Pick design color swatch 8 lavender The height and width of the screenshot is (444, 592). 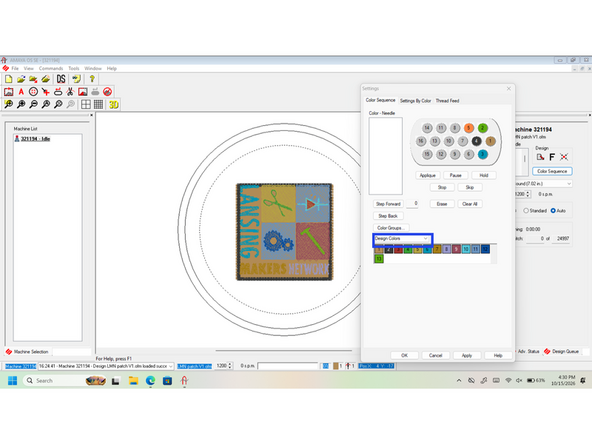point(447,249)
